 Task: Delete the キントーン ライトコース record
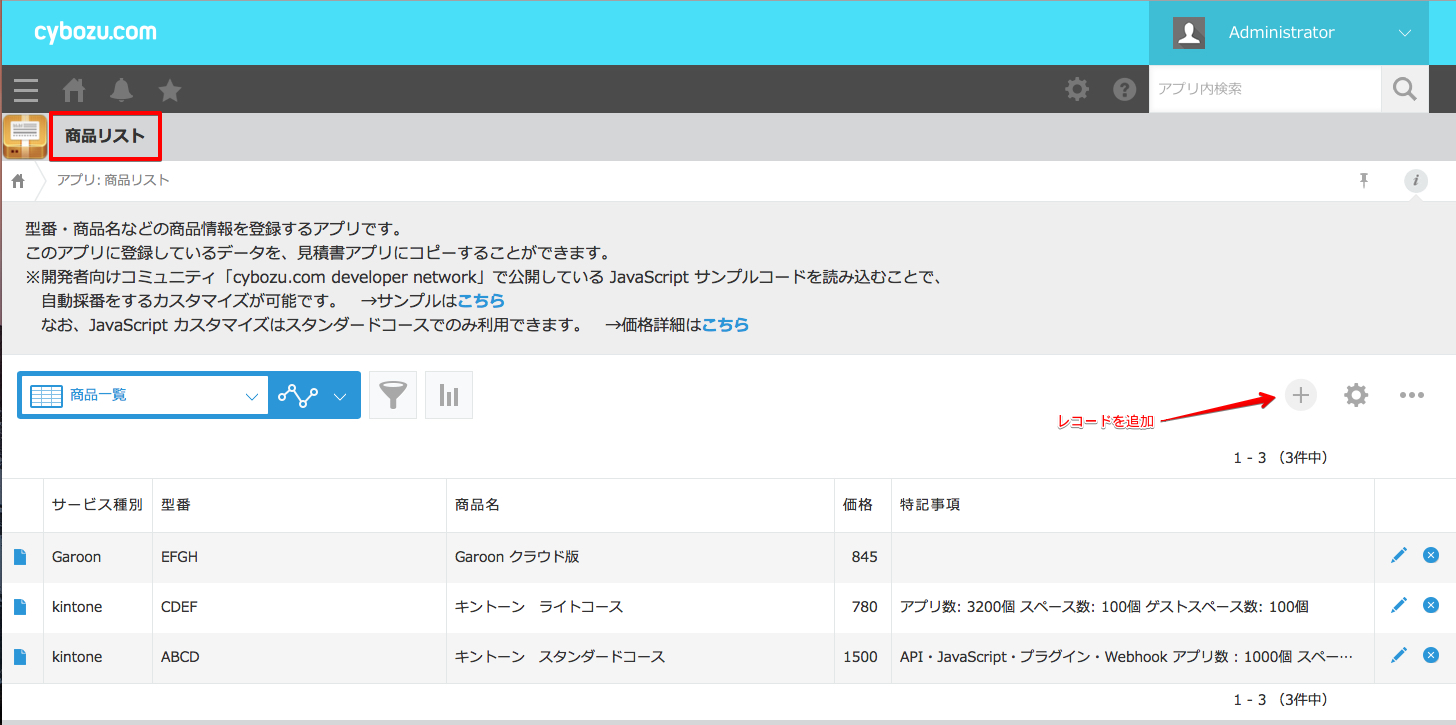[1431, 605]
